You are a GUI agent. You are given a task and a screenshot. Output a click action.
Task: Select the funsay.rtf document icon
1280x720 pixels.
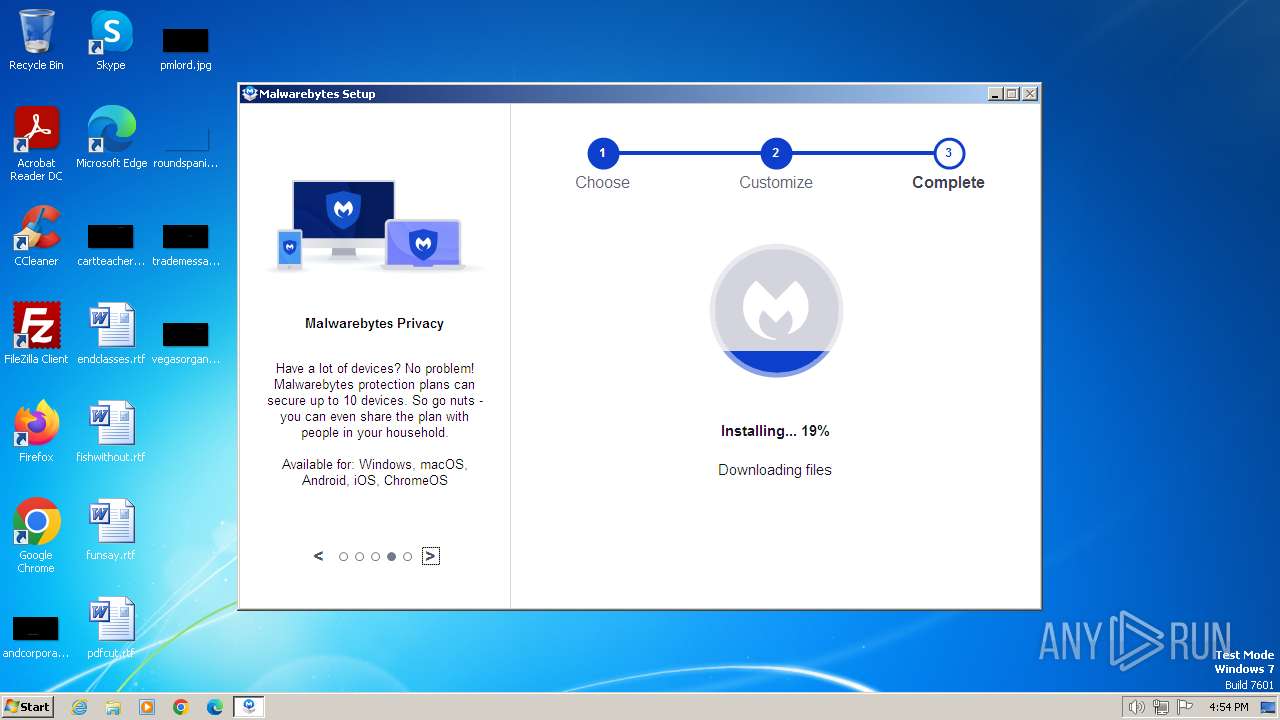pyautogui.click(x=111, y=529)
